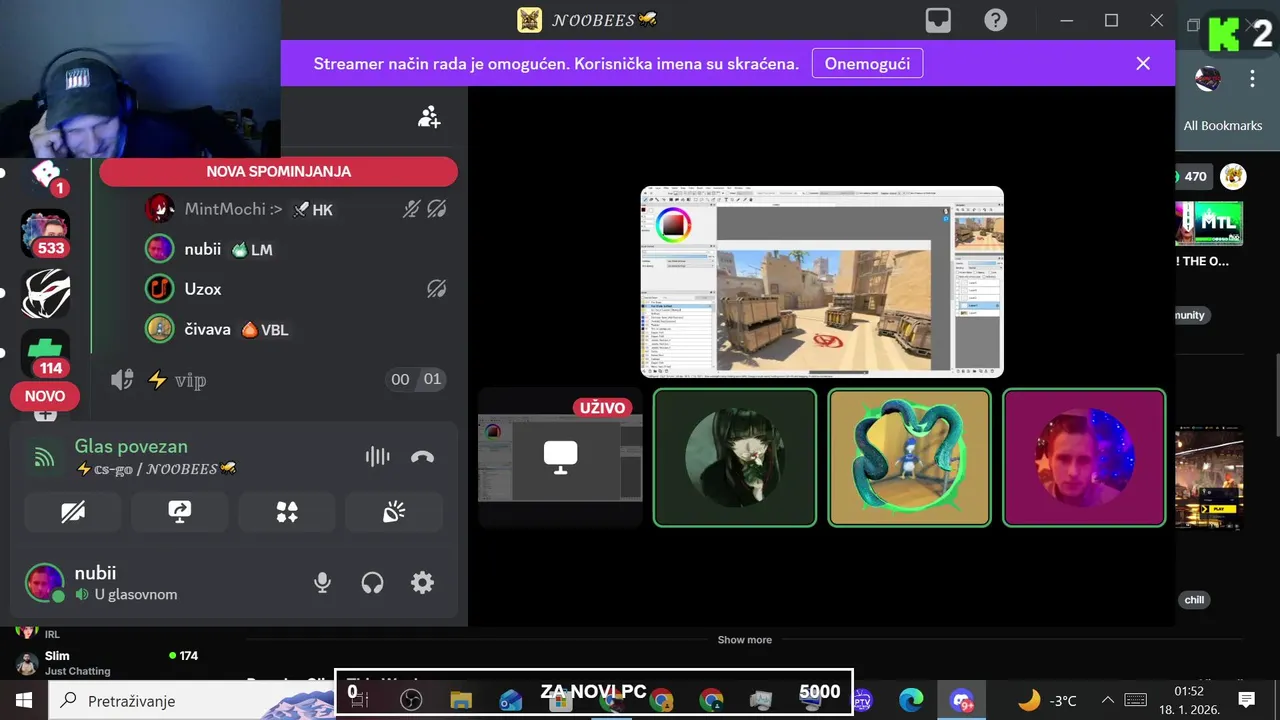1280x720 pixels.
Task: Open touch keyboard tray icon
Action: click(1135, 700)
